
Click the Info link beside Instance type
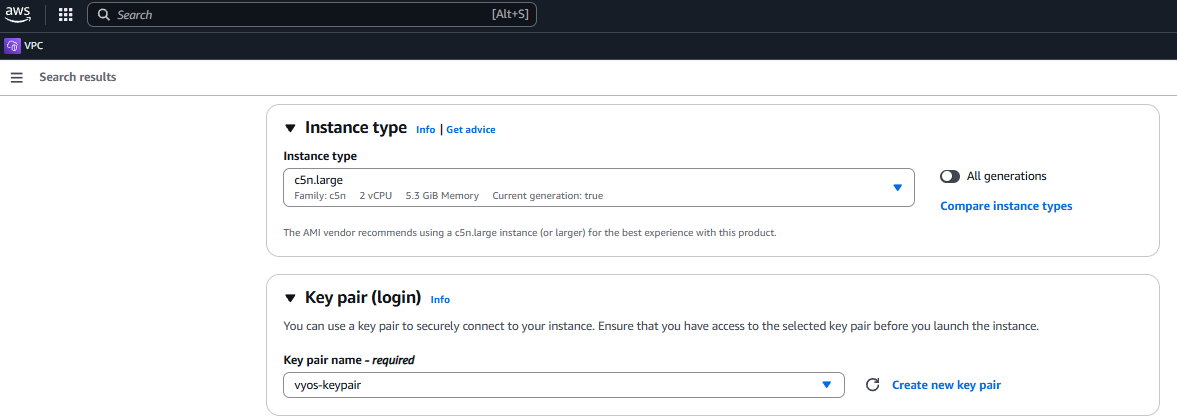click(425, 130)
